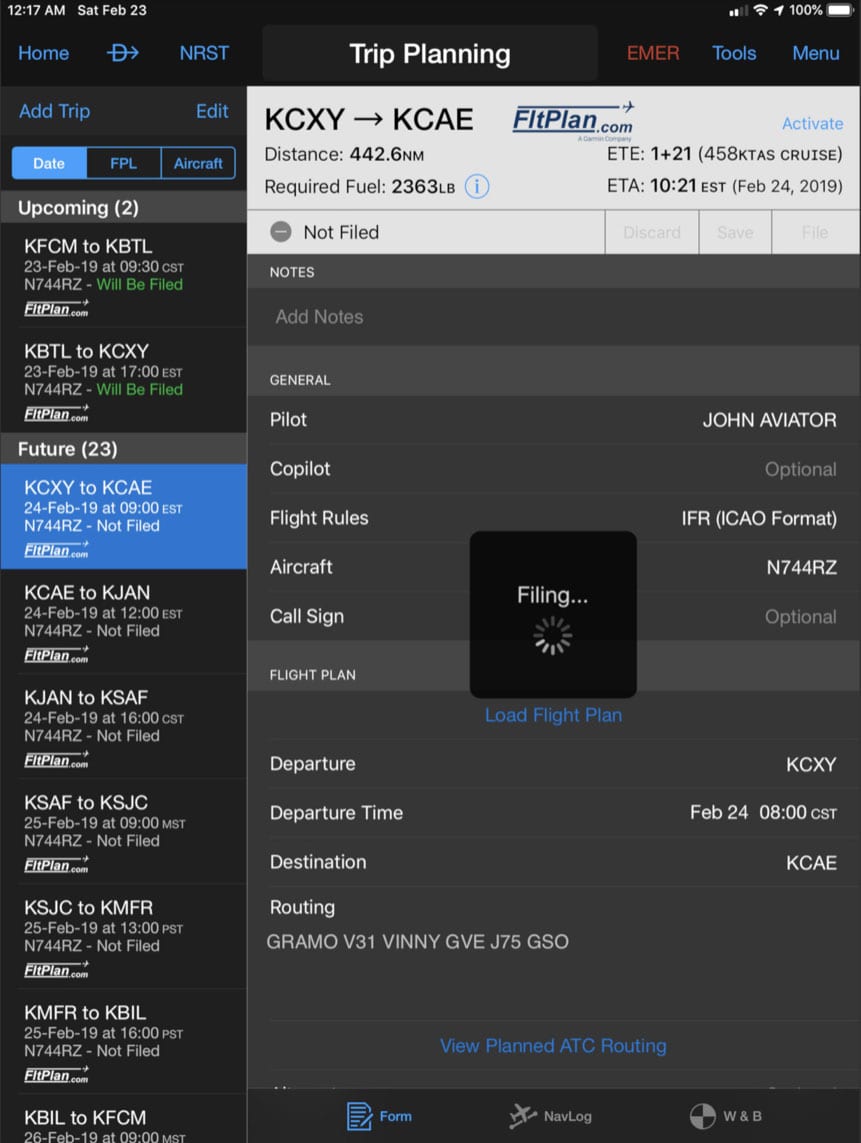Open Flight Rules IFR (ICAO Format) selector
861x1143 pixels.
pyautogui.click(x=553, y=518)
